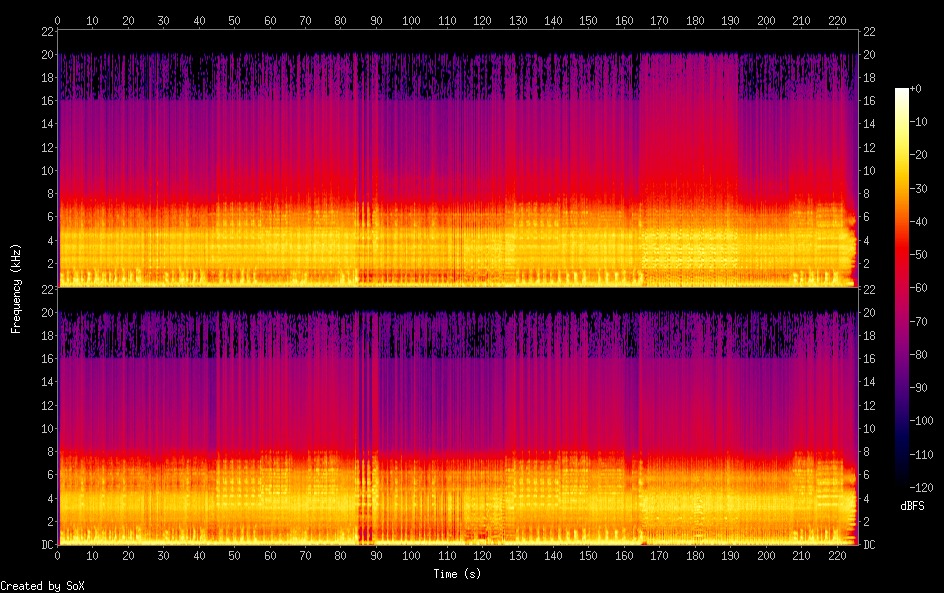Click the "18" tick on lower channel's left frequency axis
This screenshot has width=944, height=593.
[x=48, y=335]
